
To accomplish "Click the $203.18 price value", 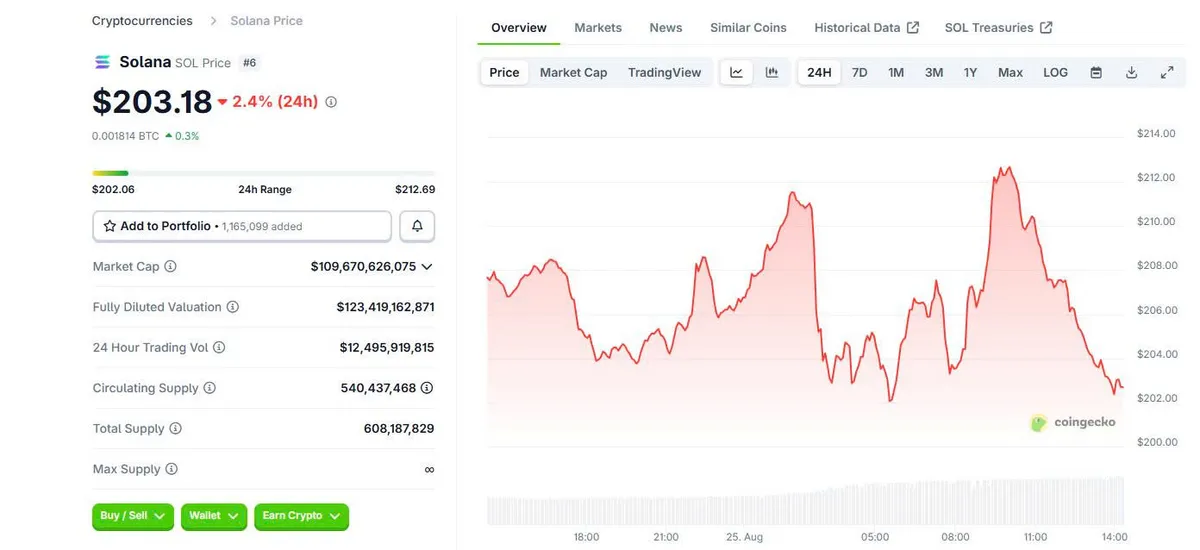I will point(152,102).
